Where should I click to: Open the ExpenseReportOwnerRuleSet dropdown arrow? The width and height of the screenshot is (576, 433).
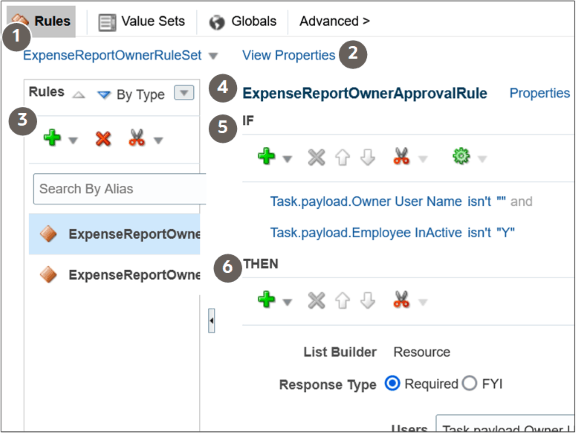point(213,56)
